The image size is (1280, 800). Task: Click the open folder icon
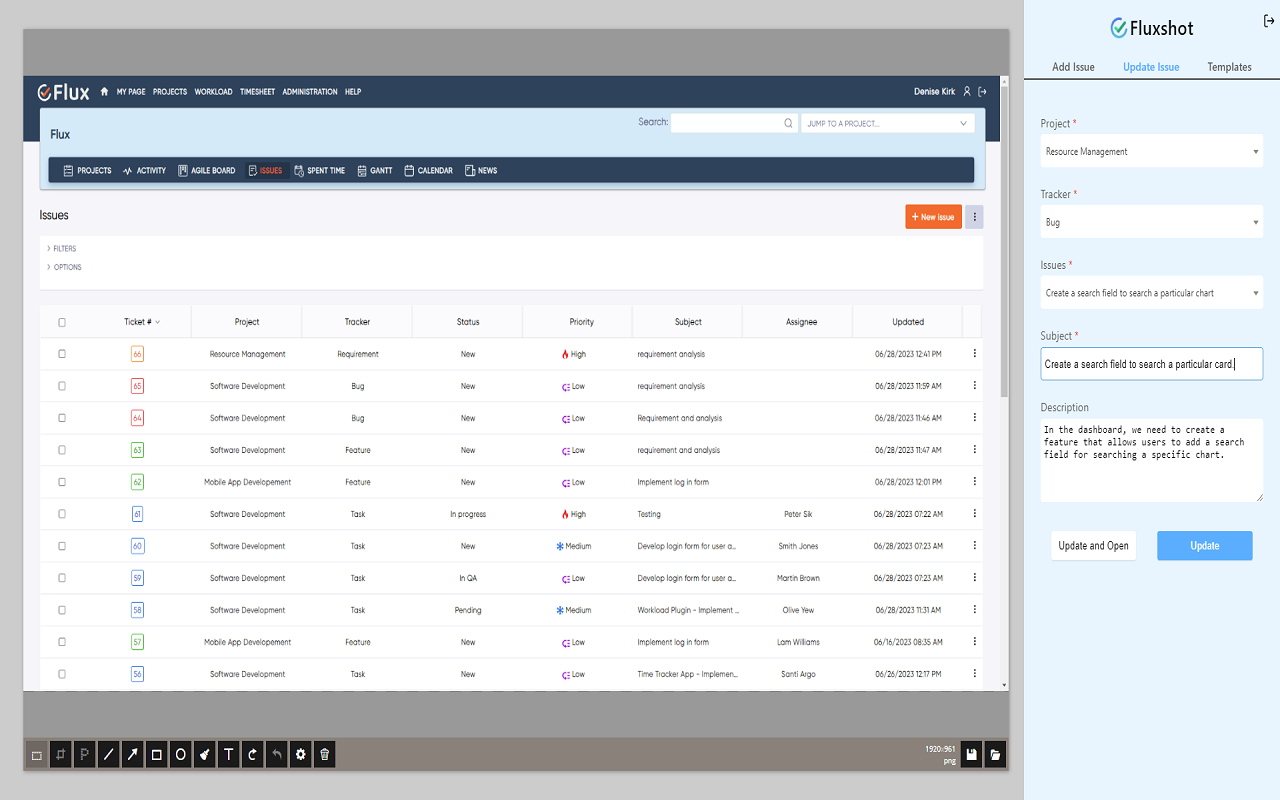click(x=995, y=755)
